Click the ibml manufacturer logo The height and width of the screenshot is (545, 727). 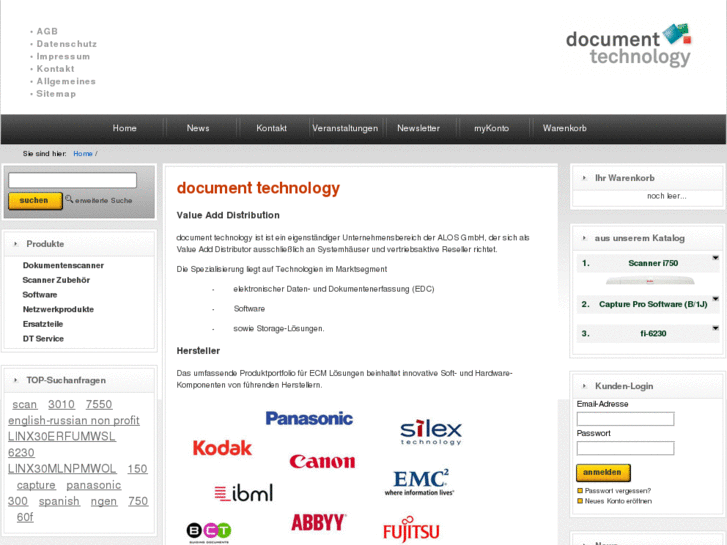coord(244,493)
